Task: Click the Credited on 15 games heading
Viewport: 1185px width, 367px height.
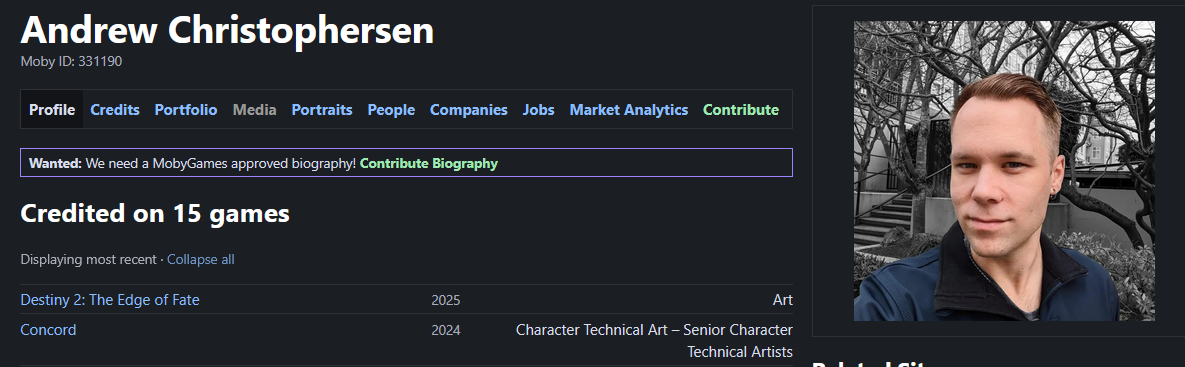Action: [x=155, y=214]
